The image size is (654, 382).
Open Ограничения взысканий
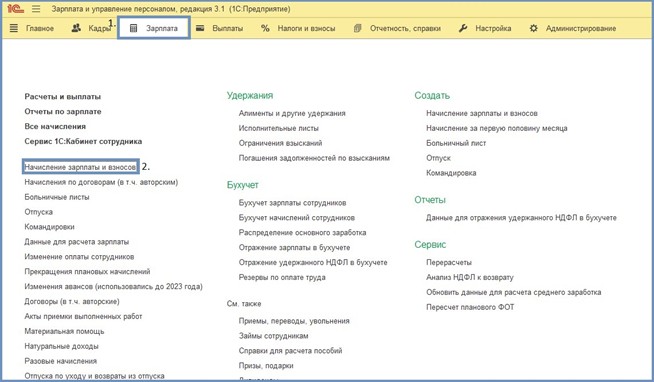280,143
